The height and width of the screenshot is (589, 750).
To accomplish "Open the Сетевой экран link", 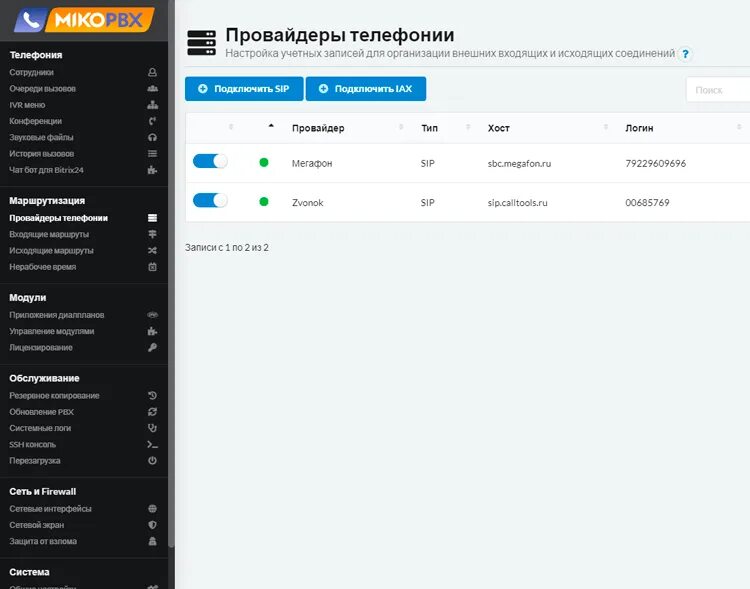I will 37,525.
